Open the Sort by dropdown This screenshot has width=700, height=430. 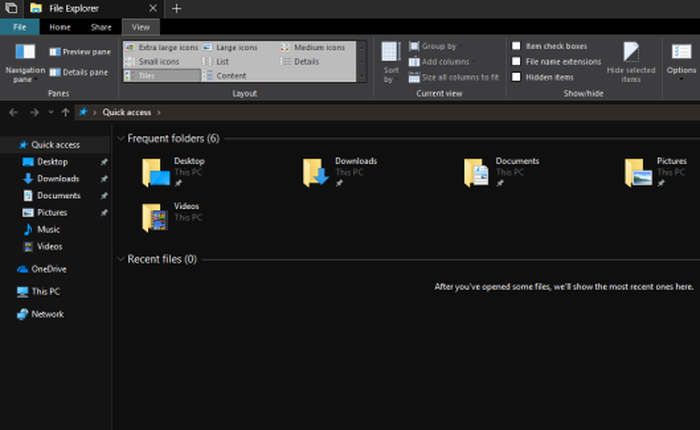[391, 63]
